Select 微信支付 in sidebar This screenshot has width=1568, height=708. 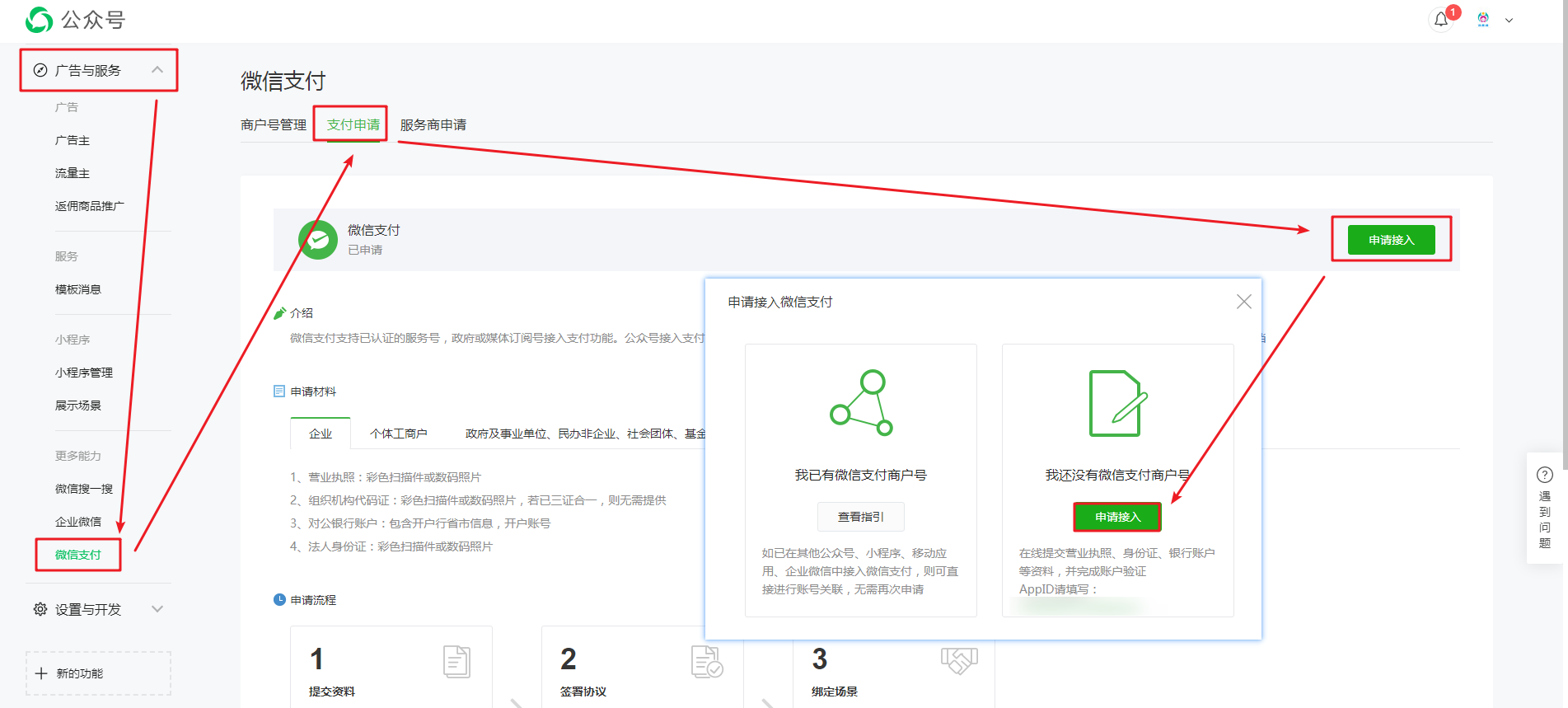(78, 555)
